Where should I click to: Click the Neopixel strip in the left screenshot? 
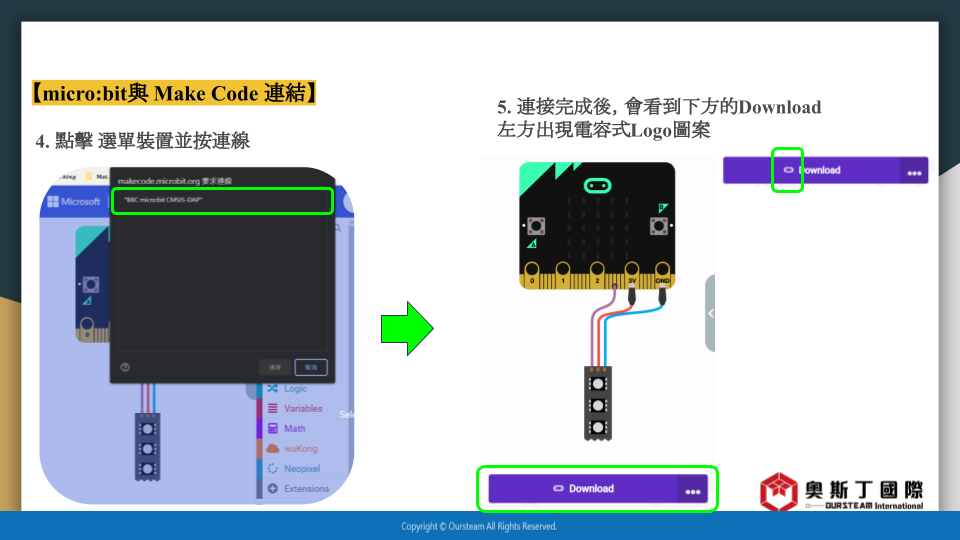point(148,447)
